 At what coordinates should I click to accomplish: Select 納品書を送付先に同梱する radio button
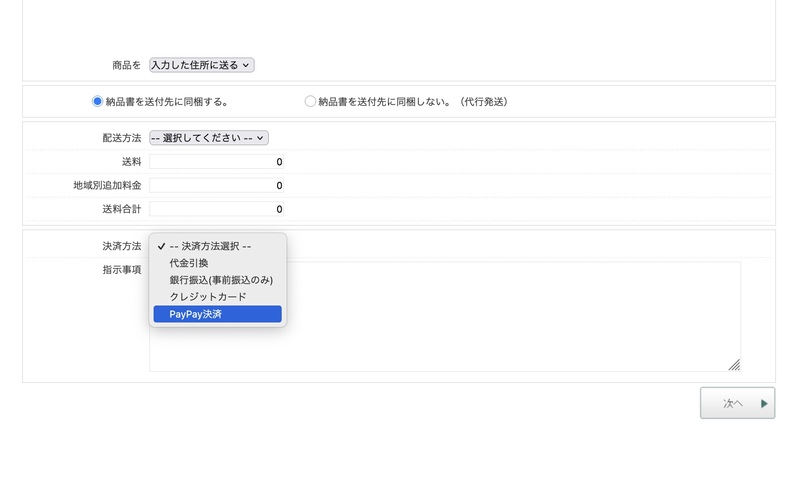click(x=97, y=102)
